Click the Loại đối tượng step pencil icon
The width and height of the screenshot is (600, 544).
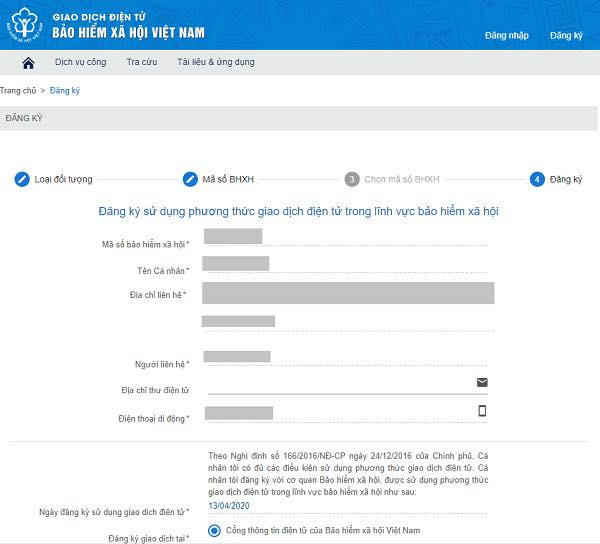pos(22,179)
